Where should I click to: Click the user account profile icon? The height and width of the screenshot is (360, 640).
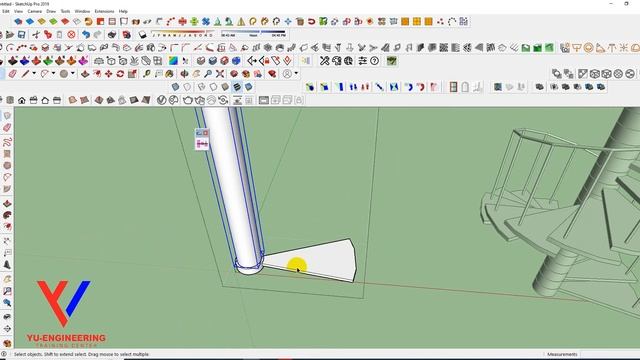point(287,74)
